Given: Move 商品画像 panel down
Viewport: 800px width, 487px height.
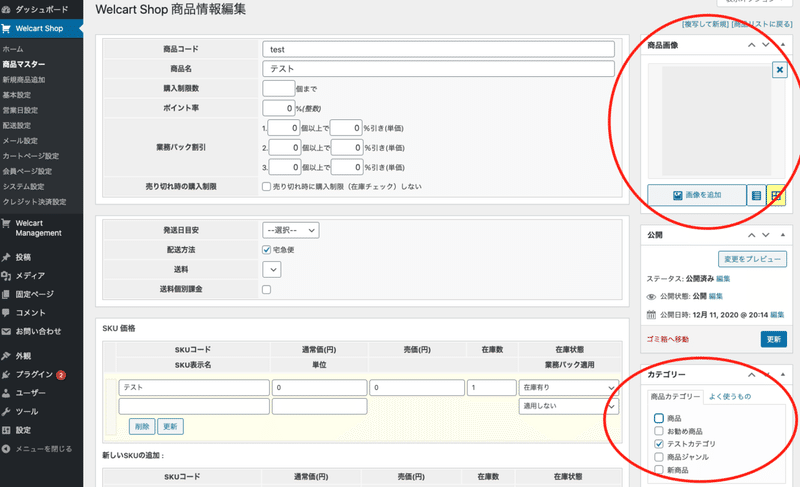Looking at the screenshot, I should (x=766, y=45).
